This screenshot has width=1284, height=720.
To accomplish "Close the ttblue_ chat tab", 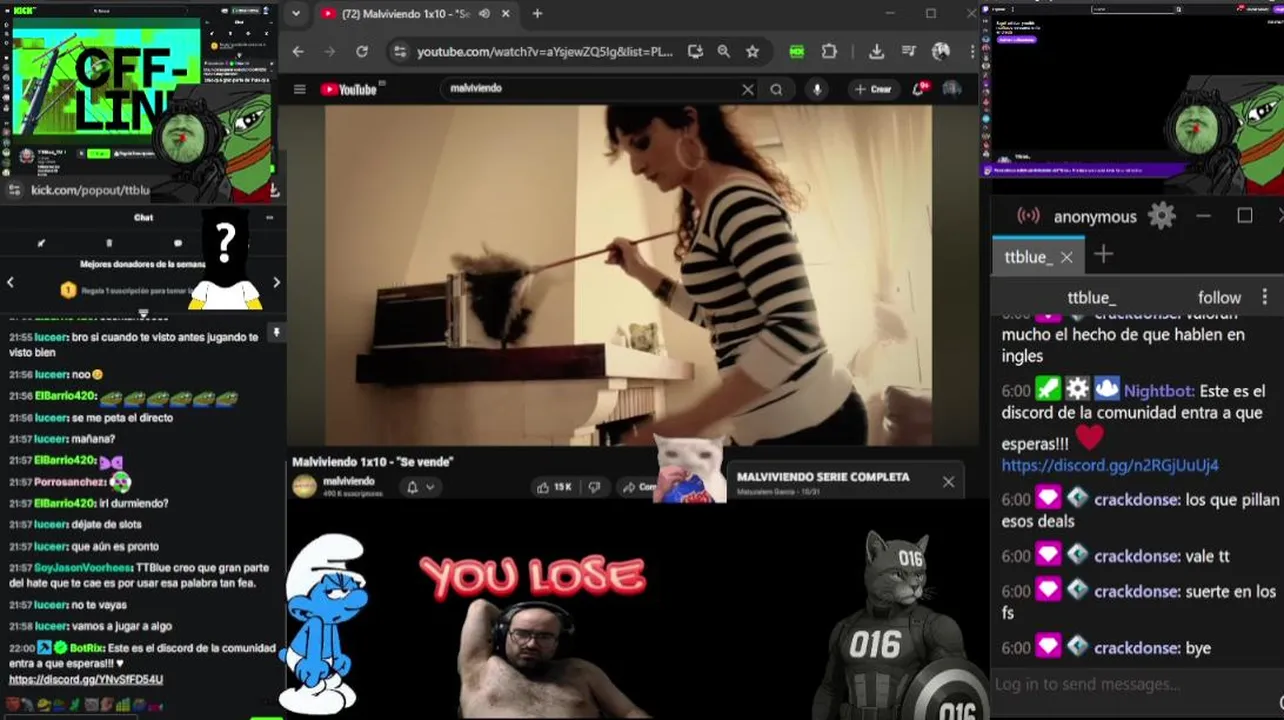I will click(1067, 257).
